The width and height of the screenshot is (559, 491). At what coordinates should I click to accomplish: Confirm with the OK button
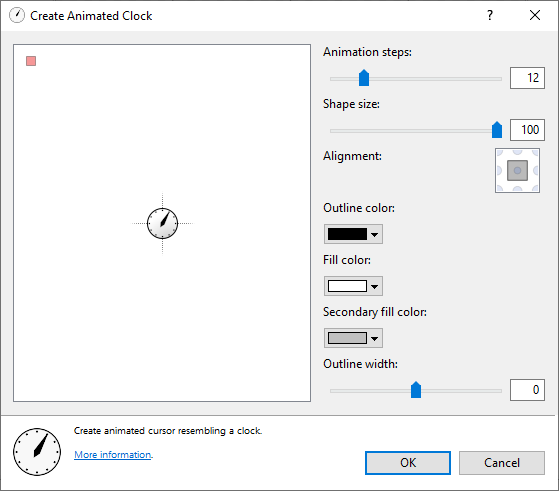coord(408,463)
